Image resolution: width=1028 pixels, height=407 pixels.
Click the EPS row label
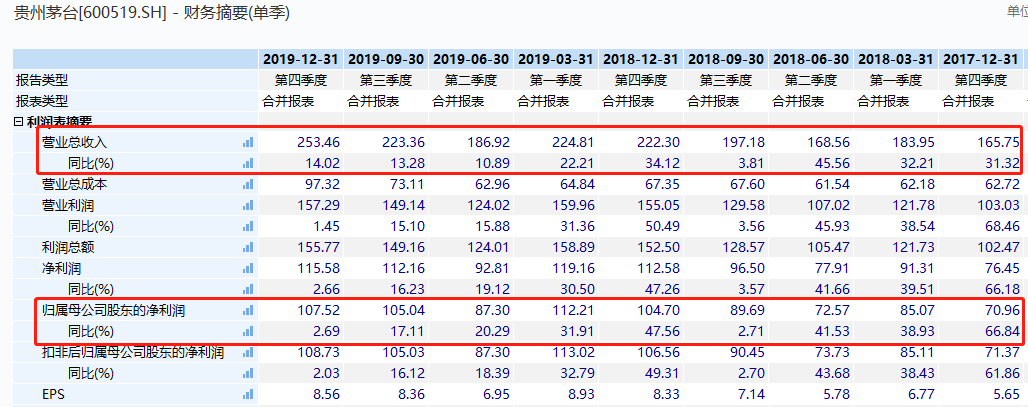(54, 395)
